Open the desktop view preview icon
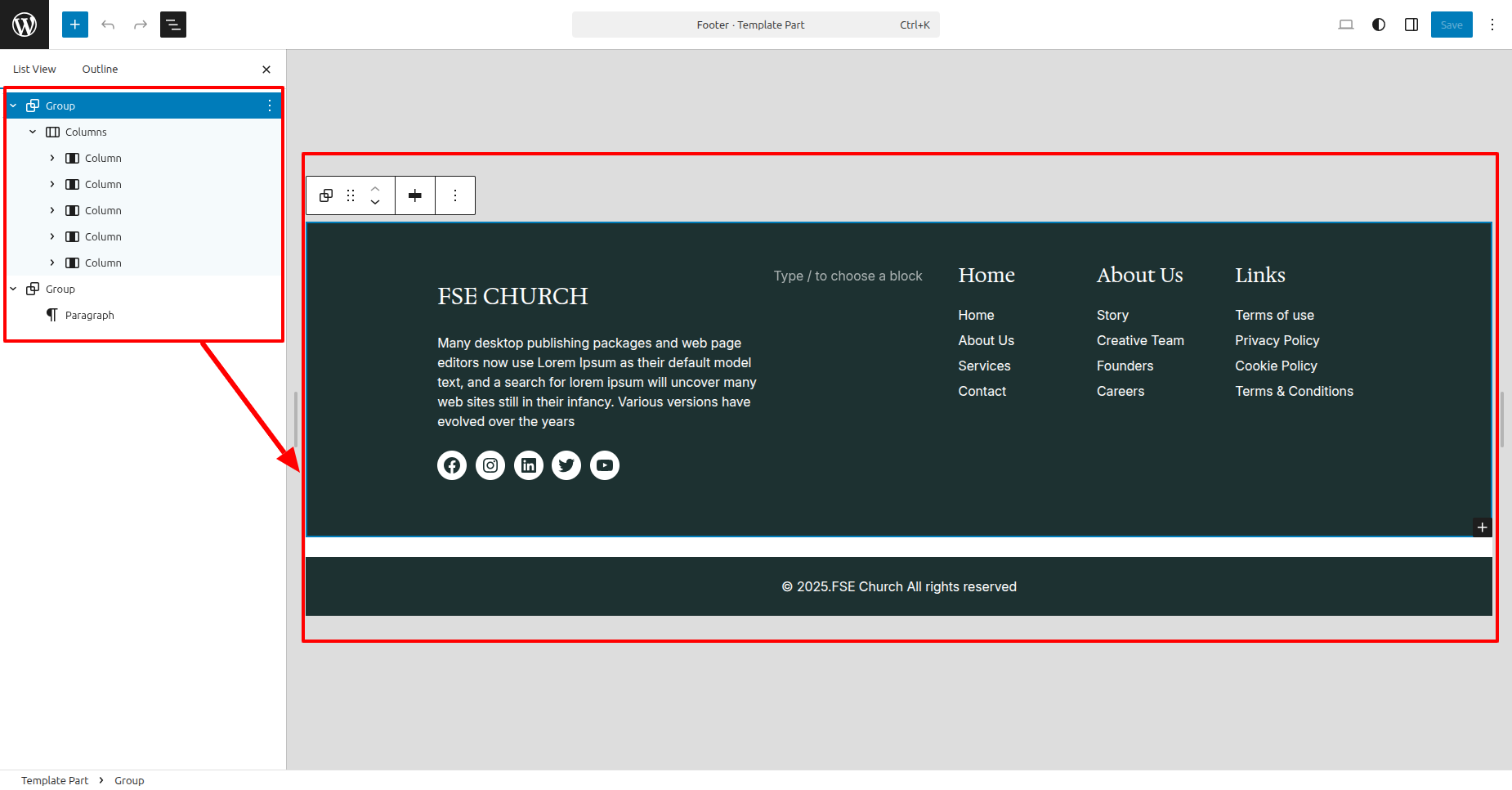Image resolution: width=1512 pixels, height=790 pixels. tap(1346, 25)
